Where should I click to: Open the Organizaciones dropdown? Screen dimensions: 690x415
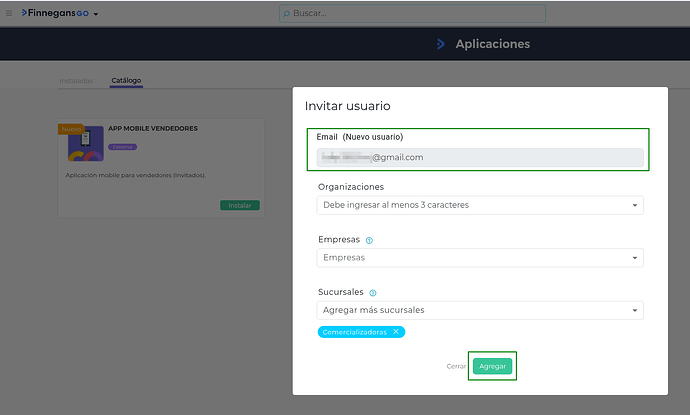480,205
